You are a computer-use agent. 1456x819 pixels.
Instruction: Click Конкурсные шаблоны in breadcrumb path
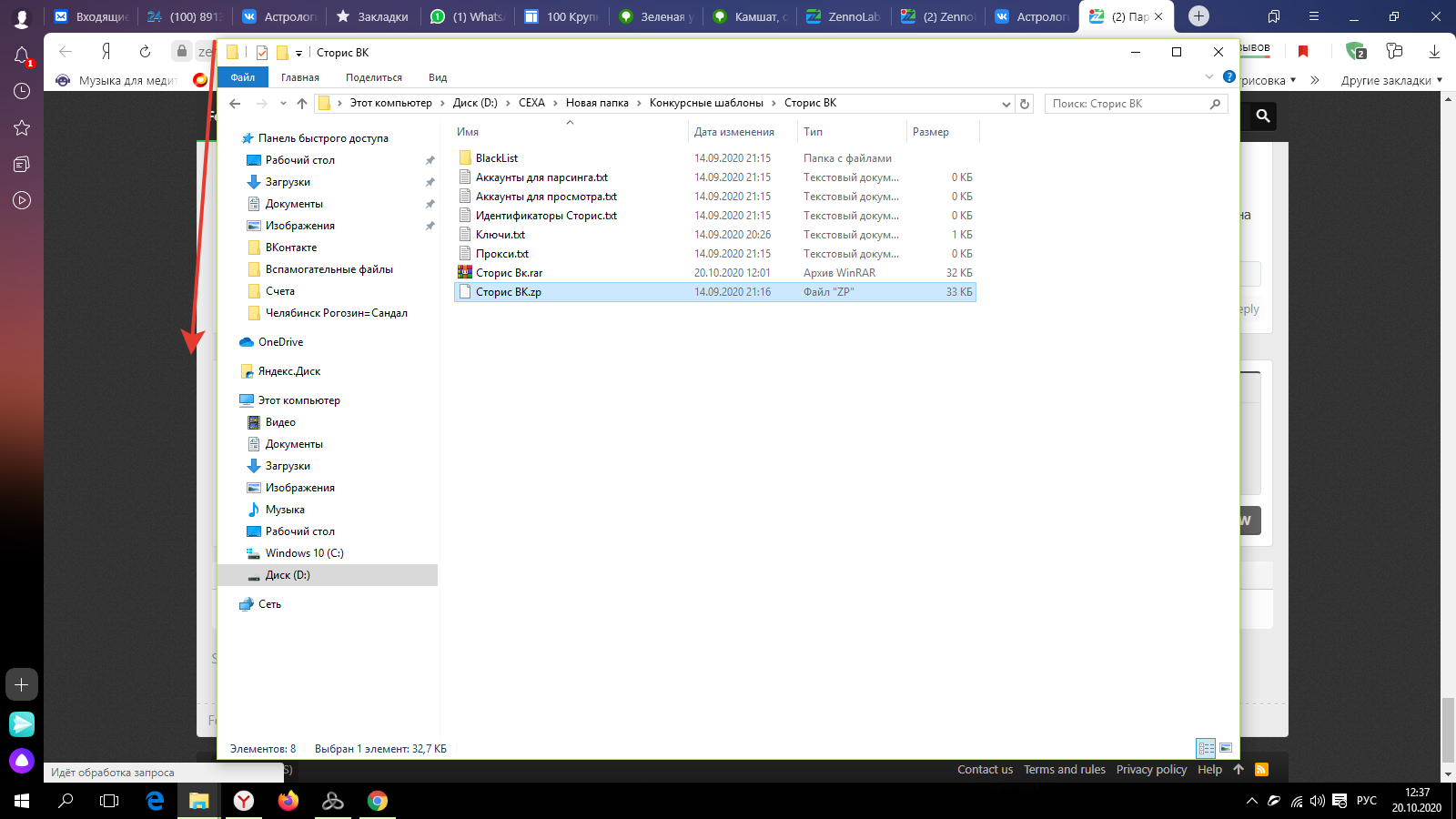(x=706, y=103)
